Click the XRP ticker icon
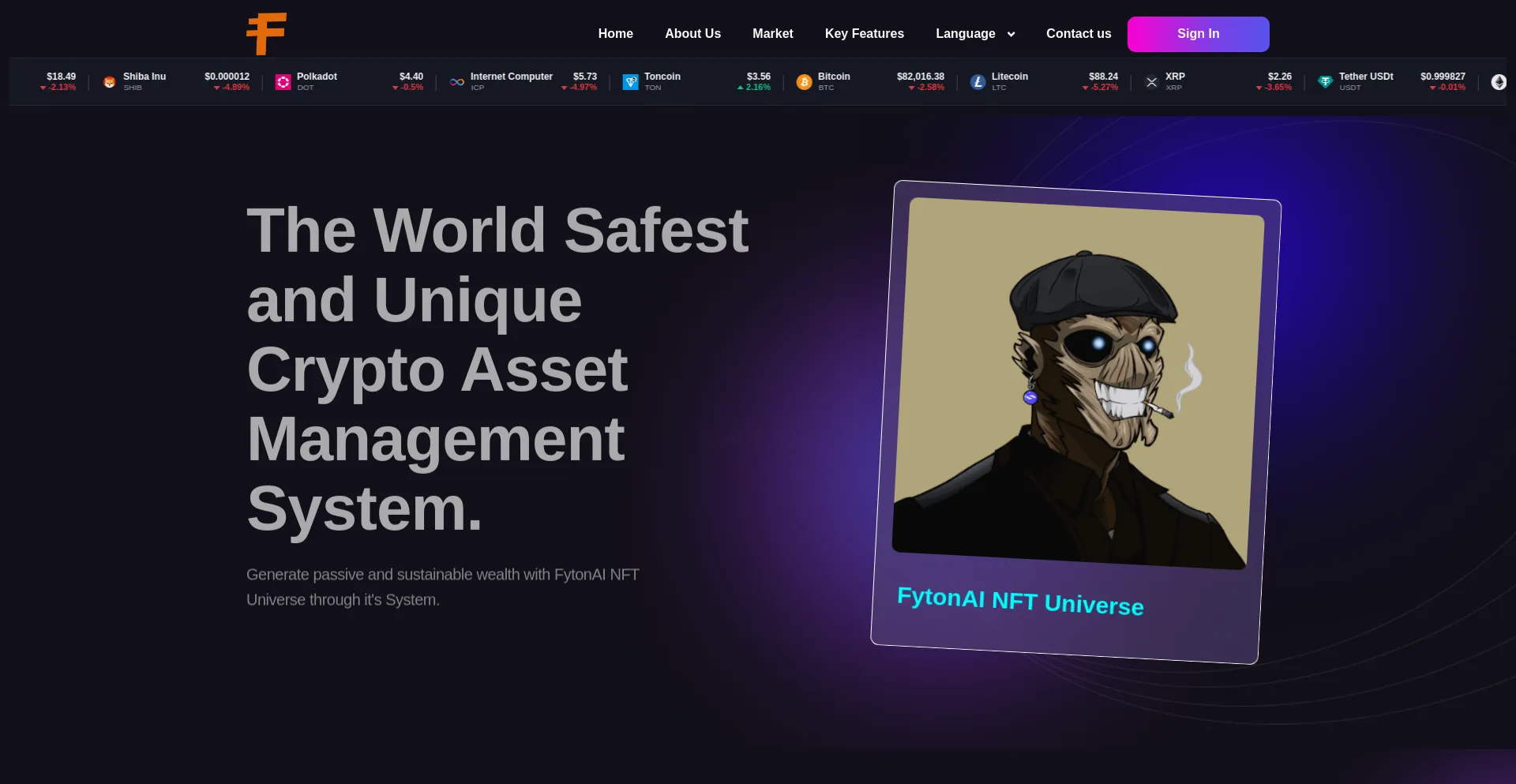Viewport: 1516px width, 784px height. click(1151, 82)
